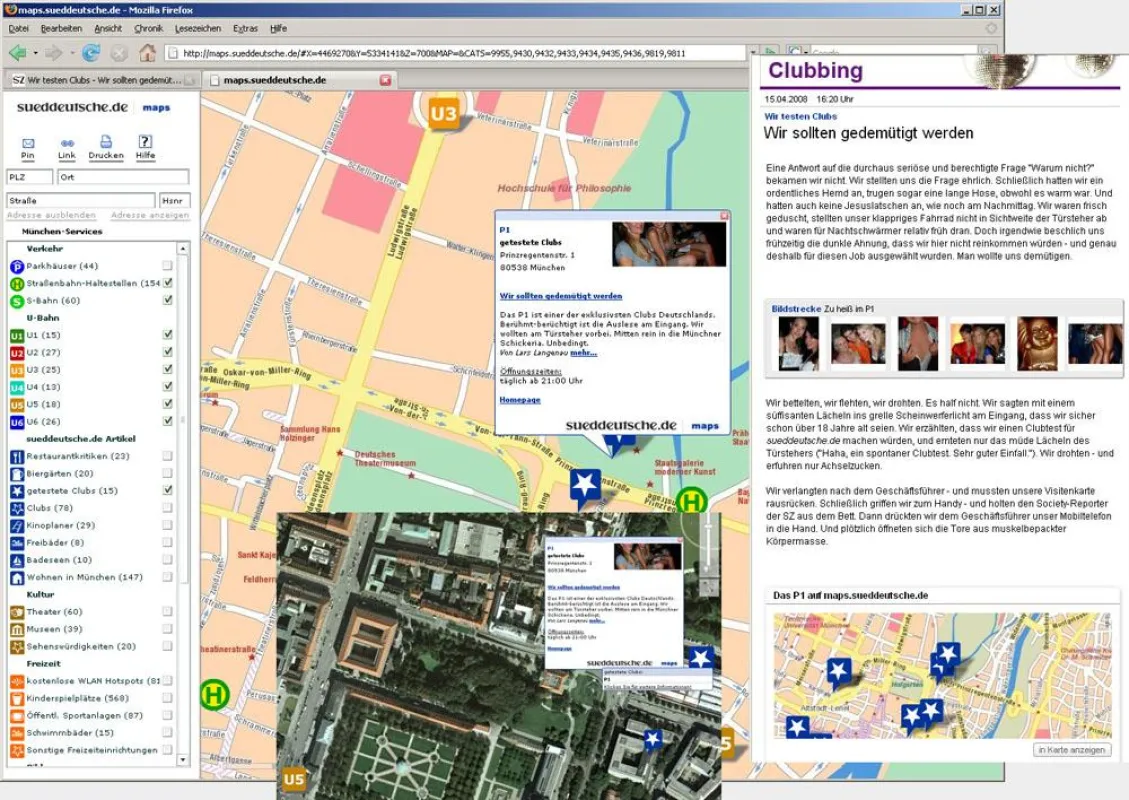Click the services list scroll-up arrow

point(183,248)
